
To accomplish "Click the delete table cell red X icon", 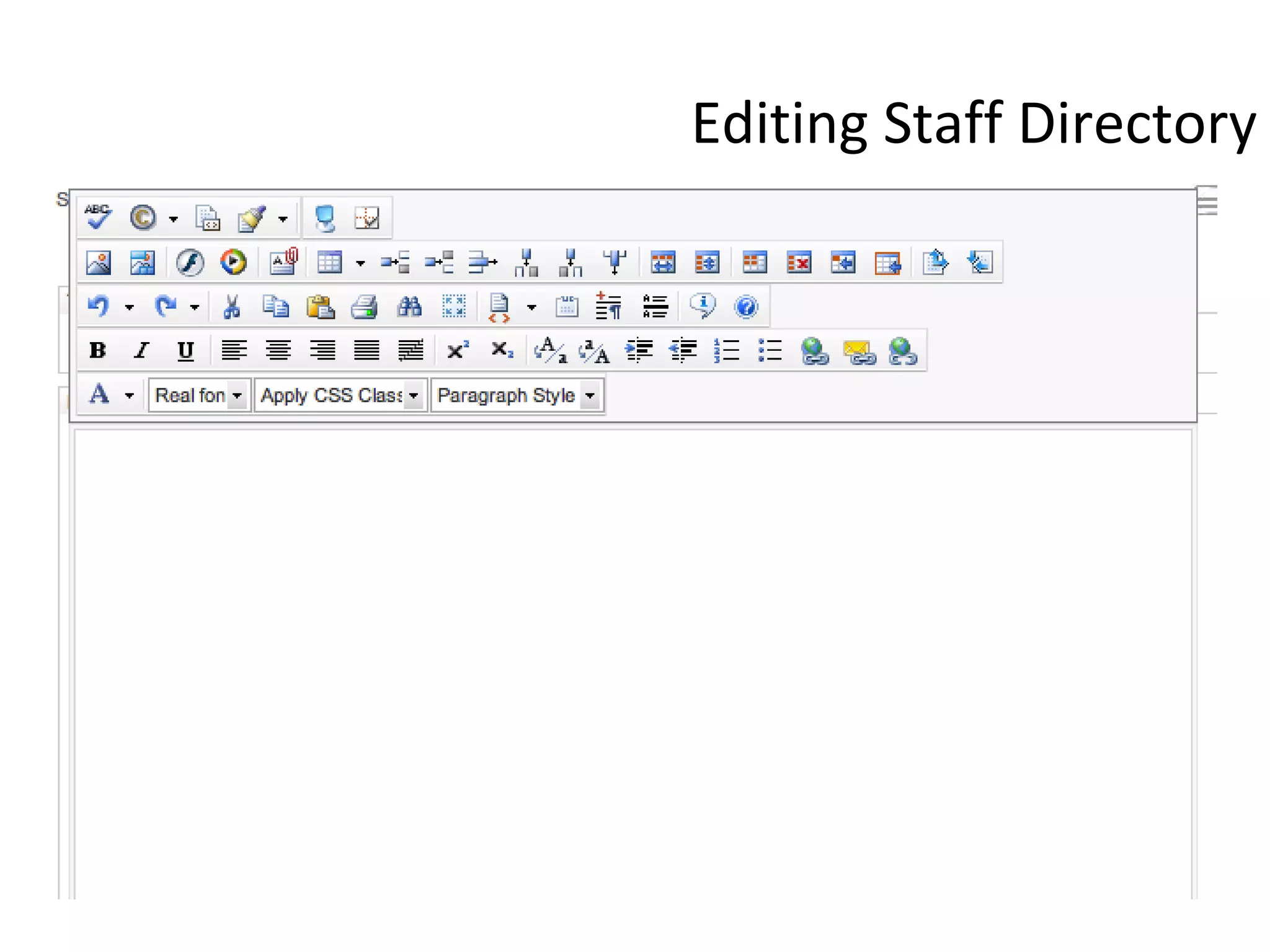I will 799,263.
